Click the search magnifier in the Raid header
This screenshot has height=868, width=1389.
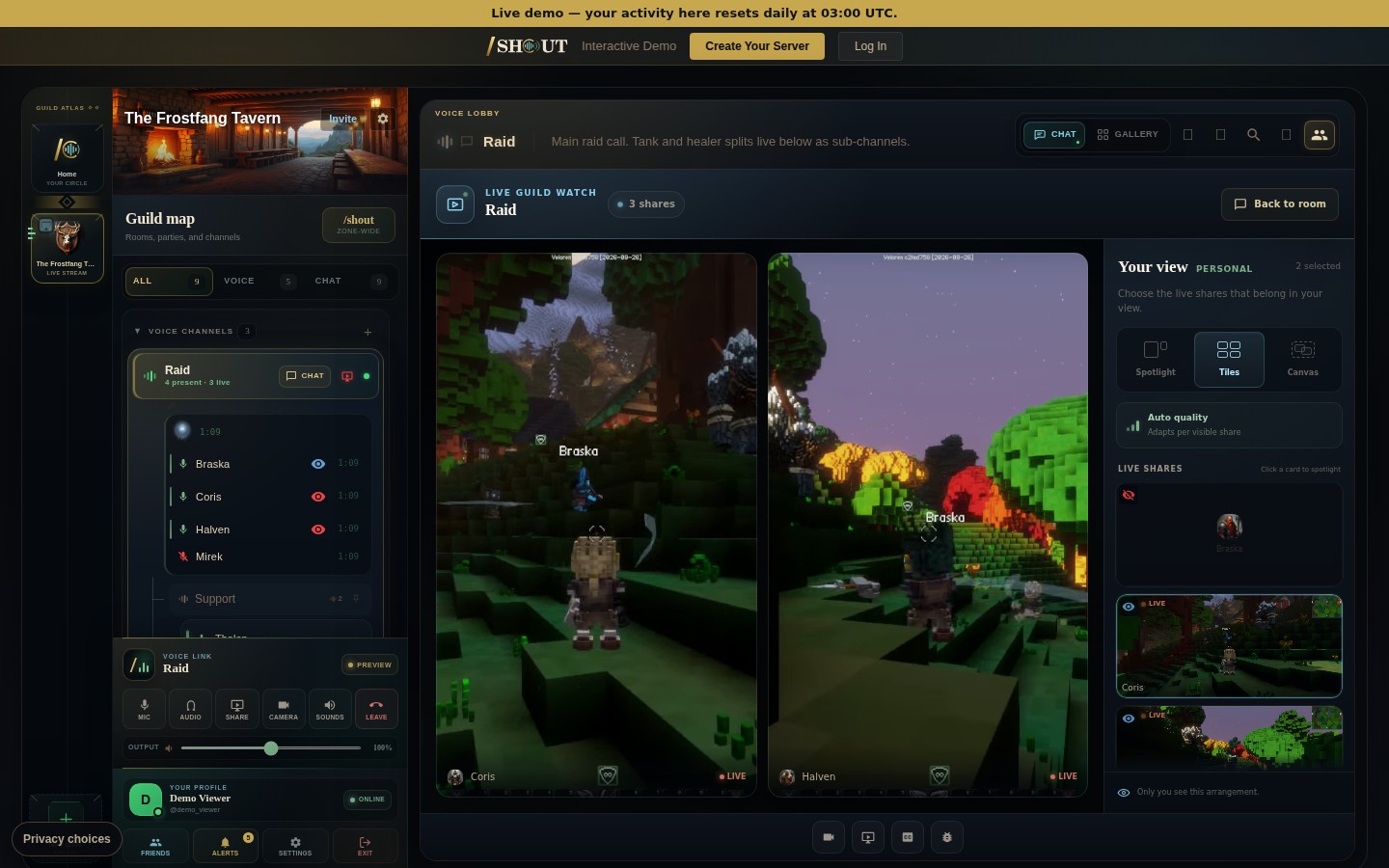pyautogui.click(x=1253, y=135)
